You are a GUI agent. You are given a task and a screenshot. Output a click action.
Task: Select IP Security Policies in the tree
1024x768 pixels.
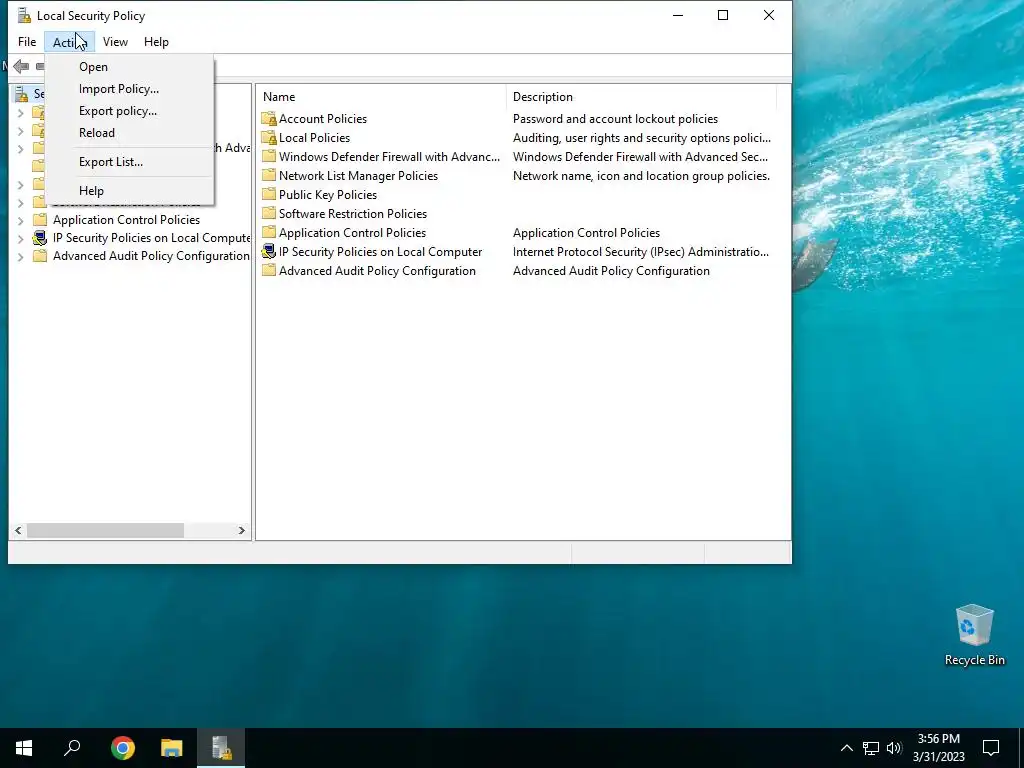(x=152, y=238)
